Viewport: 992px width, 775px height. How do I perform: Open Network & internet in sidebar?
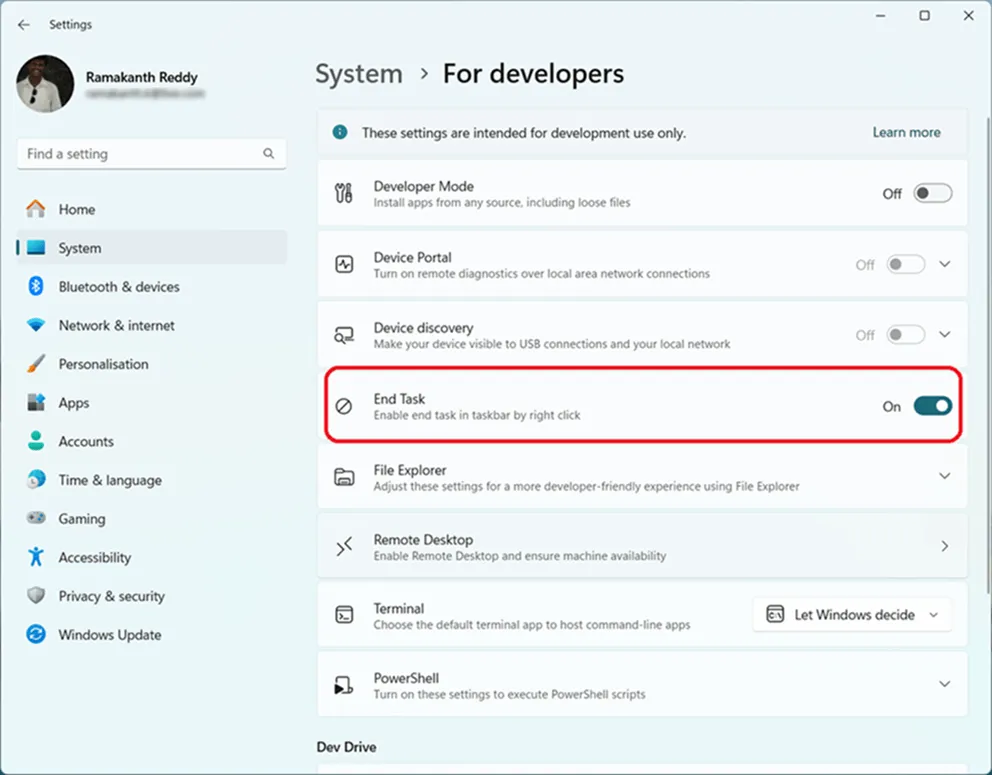(x=116, y=325)
